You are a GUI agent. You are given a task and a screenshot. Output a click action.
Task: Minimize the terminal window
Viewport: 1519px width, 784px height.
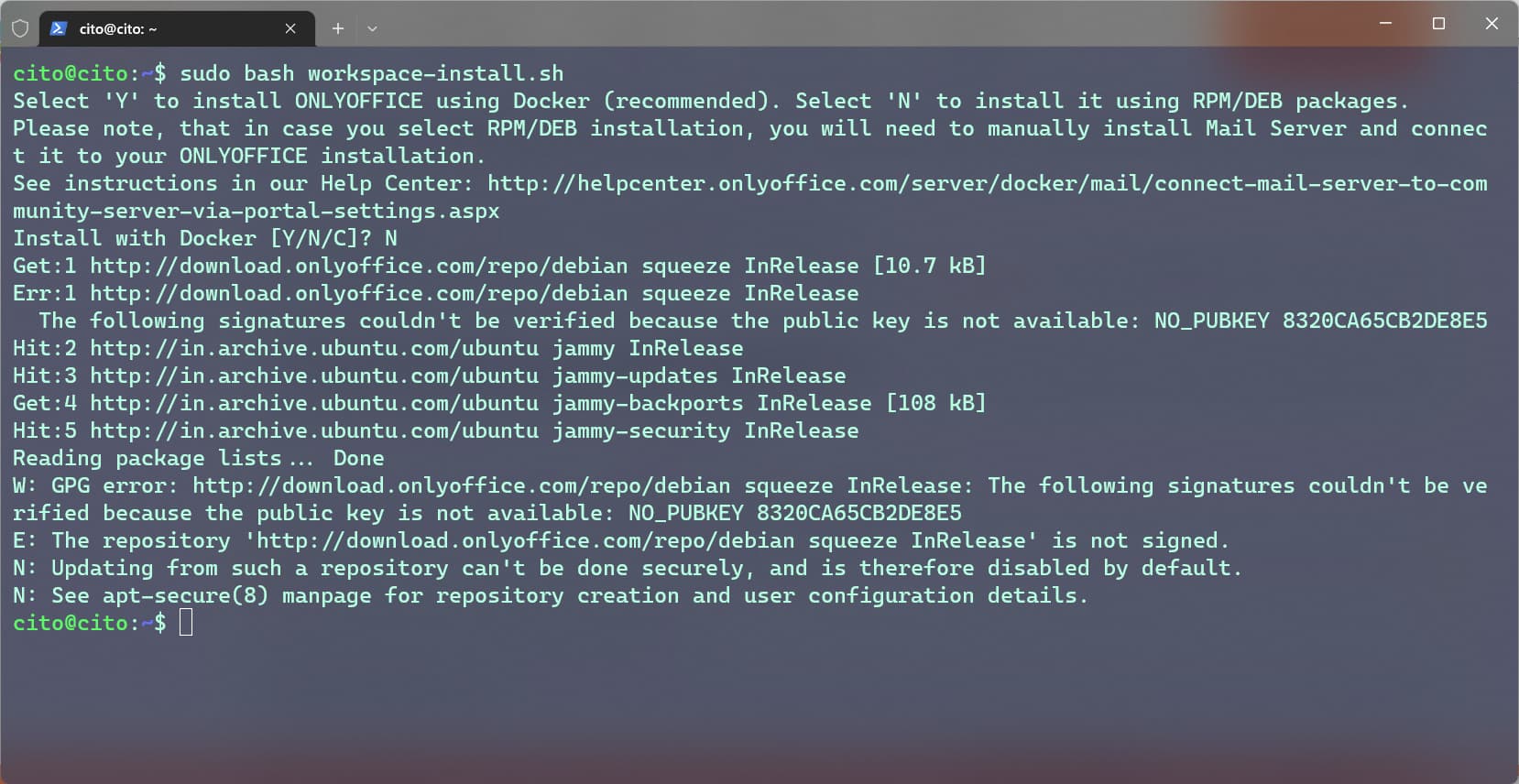click(x=1385, y=23)
